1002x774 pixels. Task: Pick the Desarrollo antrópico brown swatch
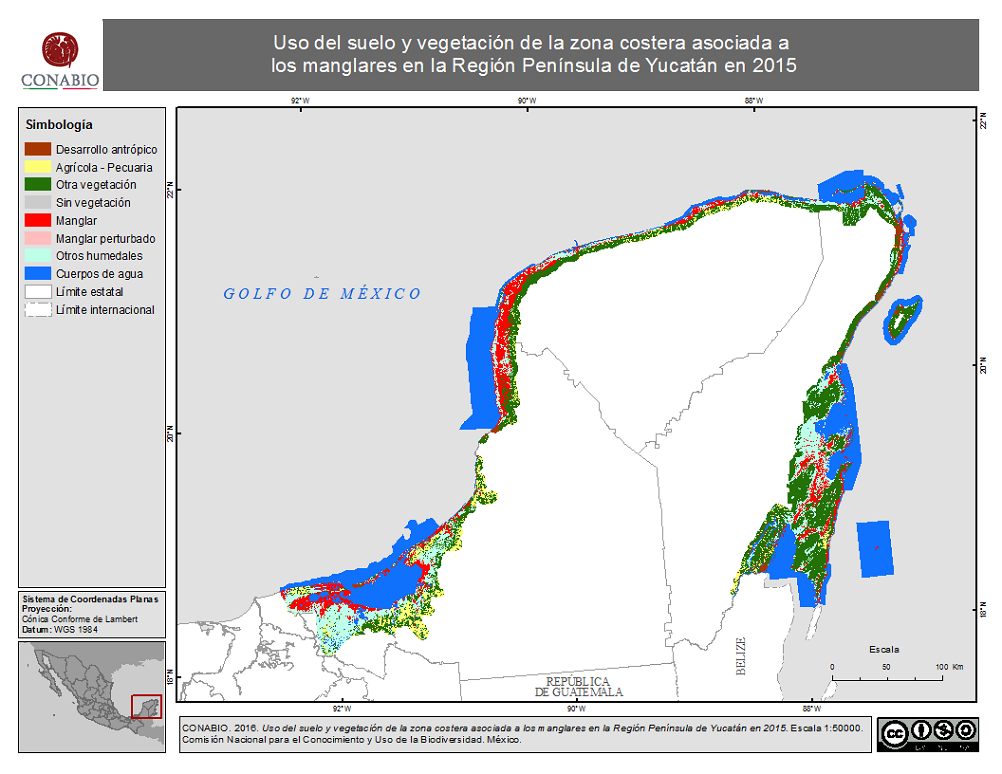pos(38,149)
